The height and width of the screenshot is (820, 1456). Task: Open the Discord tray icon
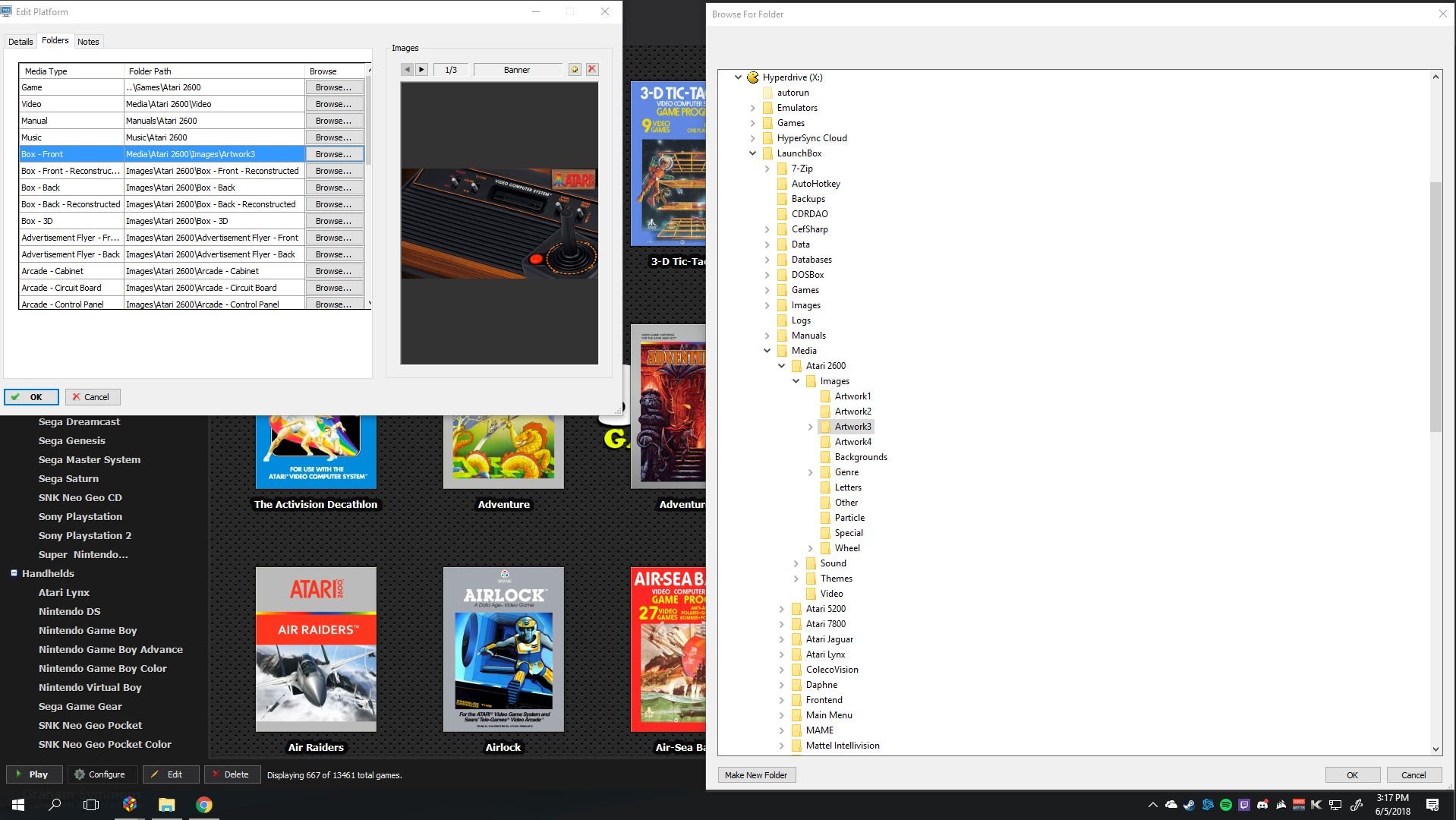coord(1262,805)
